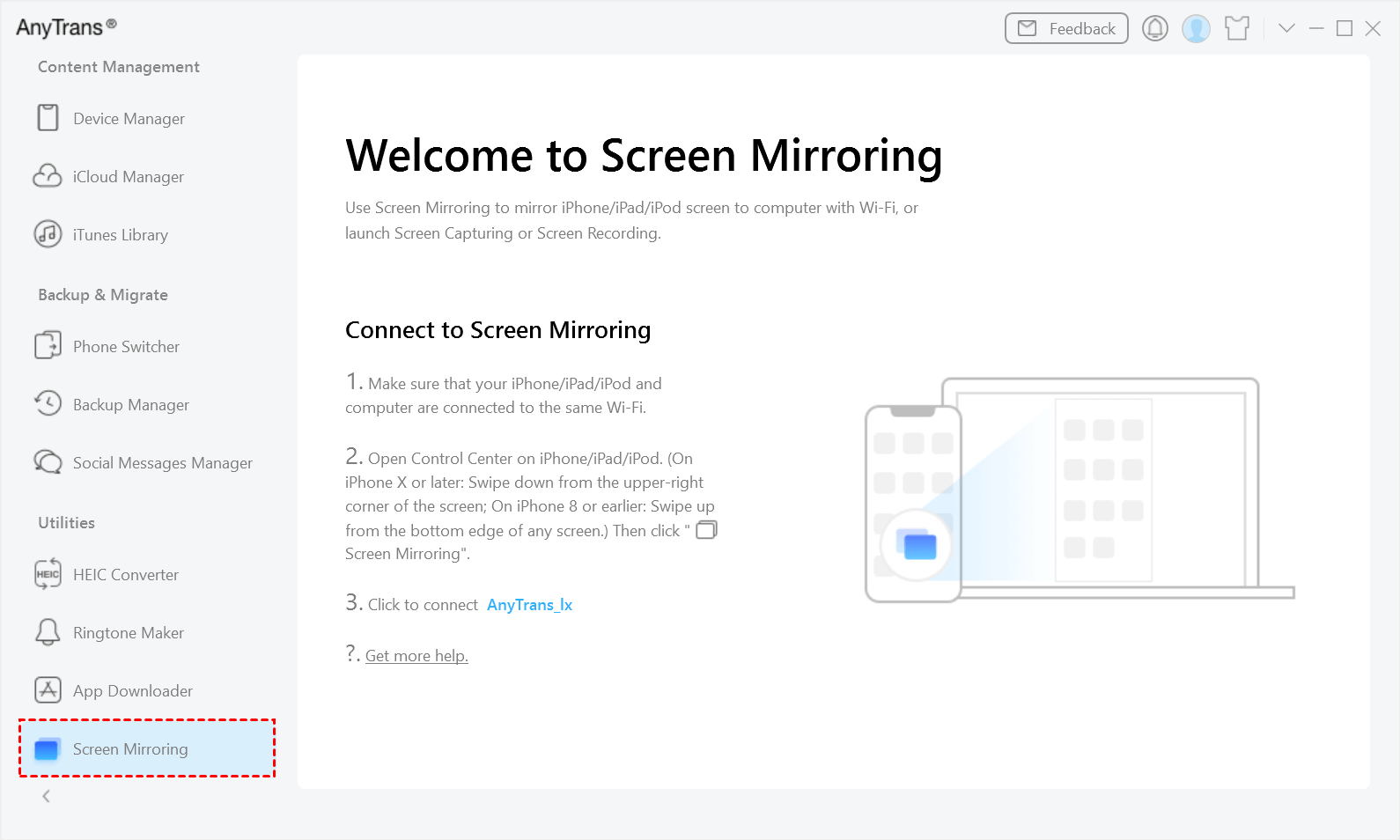
Task: Click the Social Messages Manager chat icon
Action: pyautogui.click(x=48, y=462)
